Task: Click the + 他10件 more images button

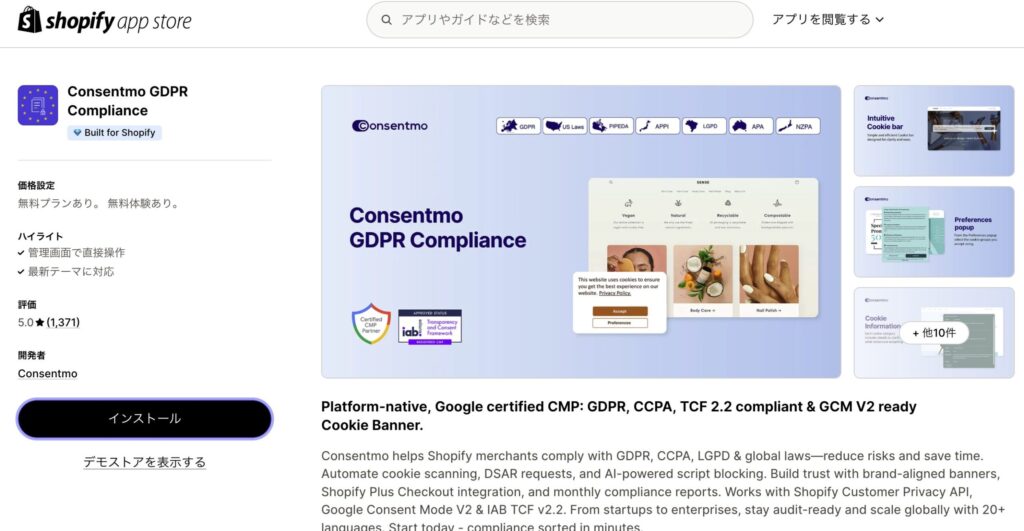Action: pyautogui.click(x=934, y=333)
